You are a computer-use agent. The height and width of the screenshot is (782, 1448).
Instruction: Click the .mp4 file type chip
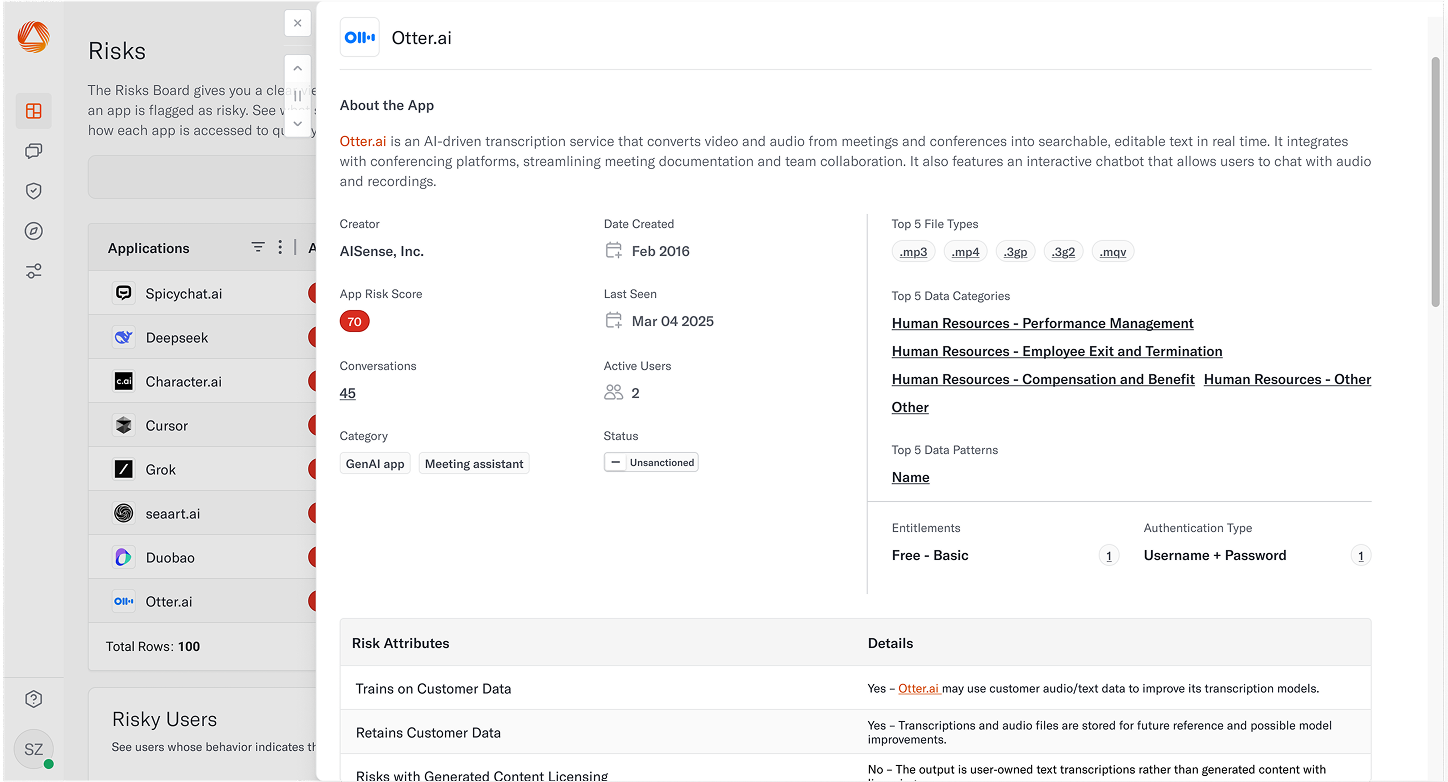(x=966, y=252)
